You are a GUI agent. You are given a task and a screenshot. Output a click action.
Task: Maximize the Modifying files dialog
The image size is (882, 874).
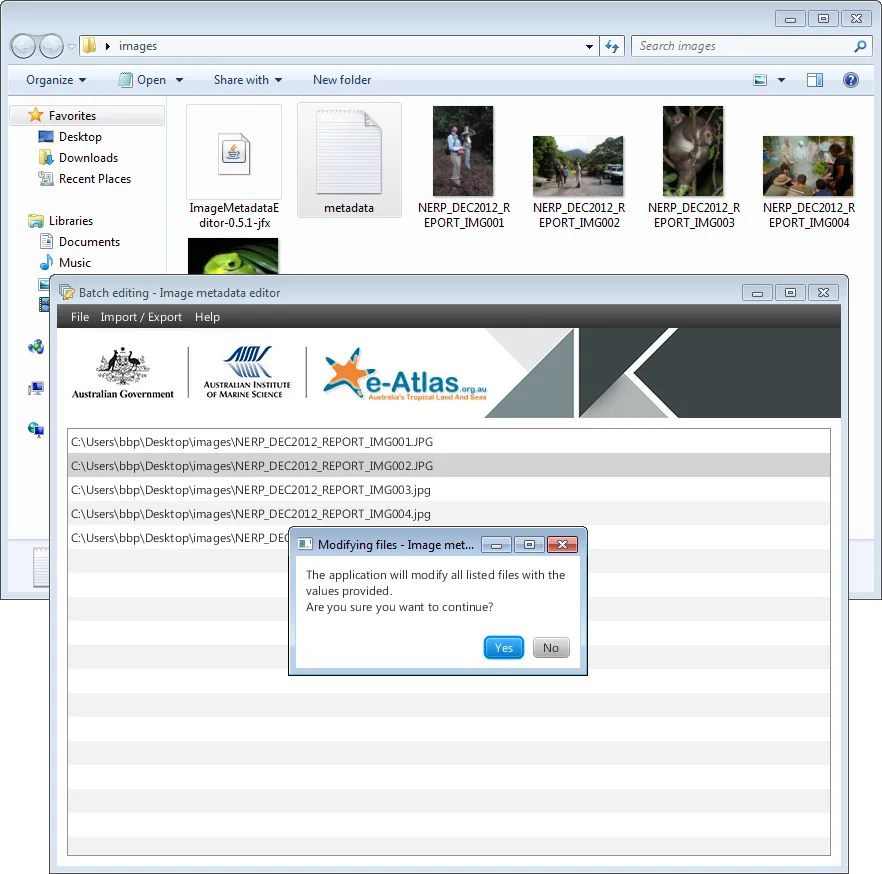[529, 544]
